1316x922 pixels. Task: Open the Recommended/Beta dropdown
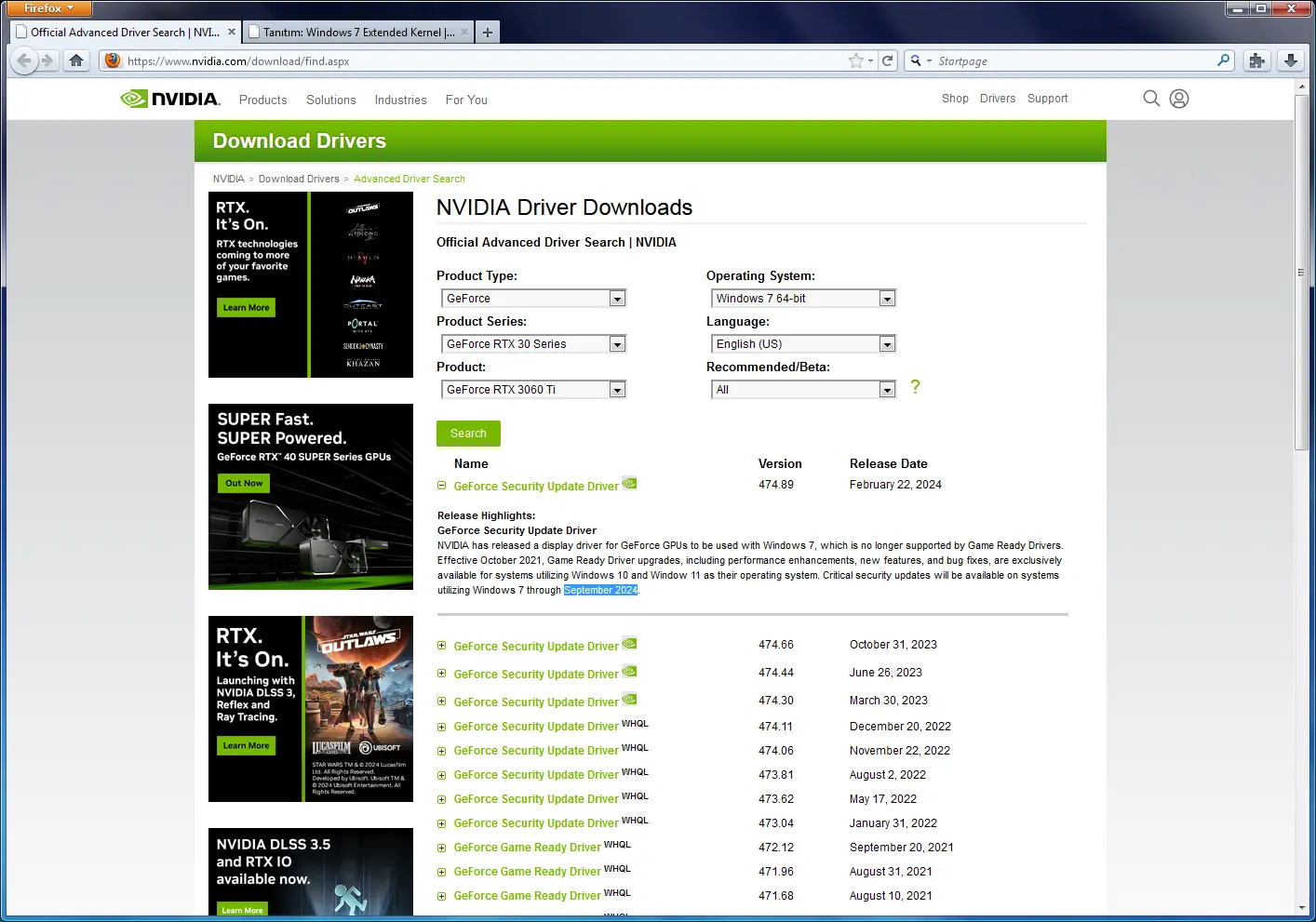803,390
